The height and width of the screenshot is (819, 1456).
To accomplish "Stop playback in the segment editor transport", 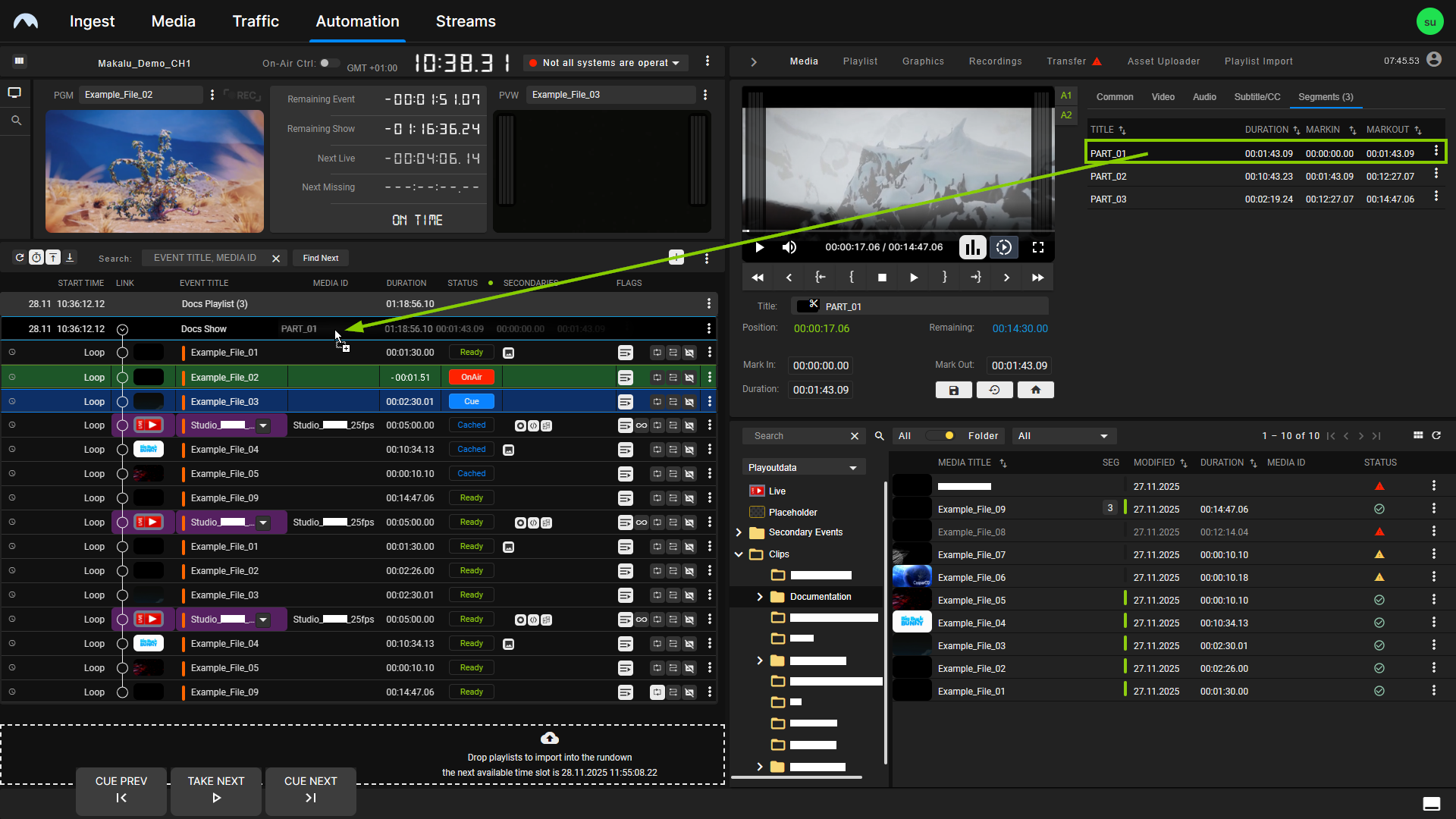I will [882, 278].
